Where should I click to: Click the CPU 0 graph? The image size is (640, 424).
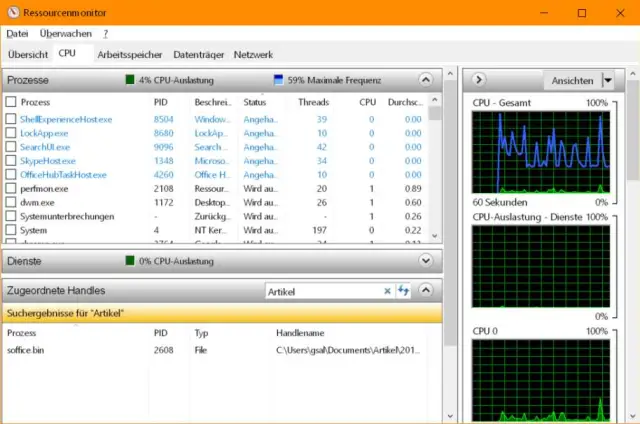[x=541, y=380]
